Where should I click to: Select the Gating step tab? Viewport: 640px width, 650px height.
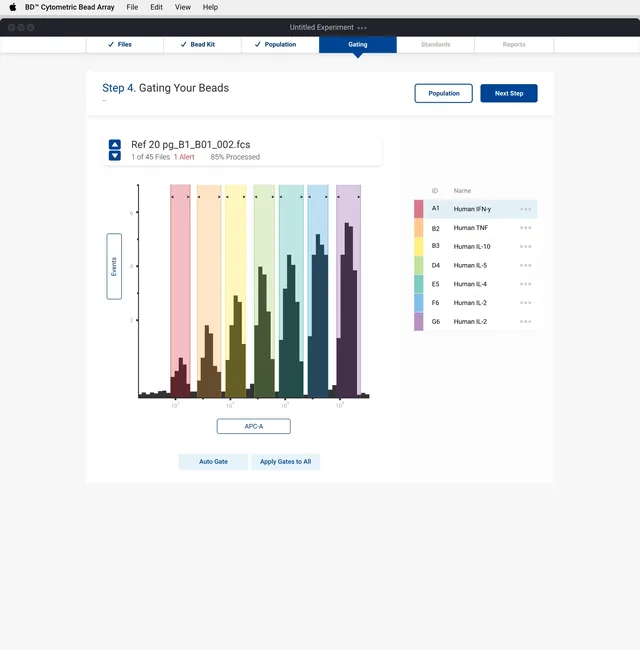pyautogui.click(x=358, y=44)
